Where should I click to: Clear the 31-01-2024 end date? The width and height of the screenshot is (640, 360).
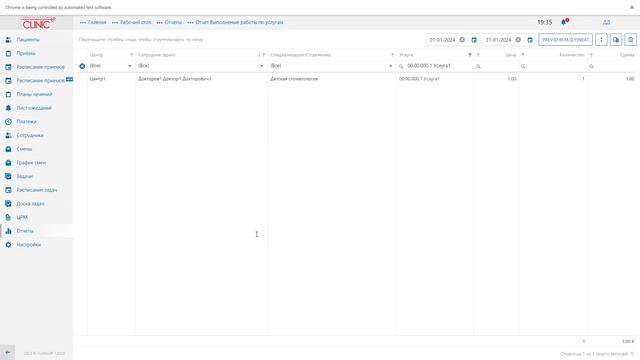(x=518, y=40)
